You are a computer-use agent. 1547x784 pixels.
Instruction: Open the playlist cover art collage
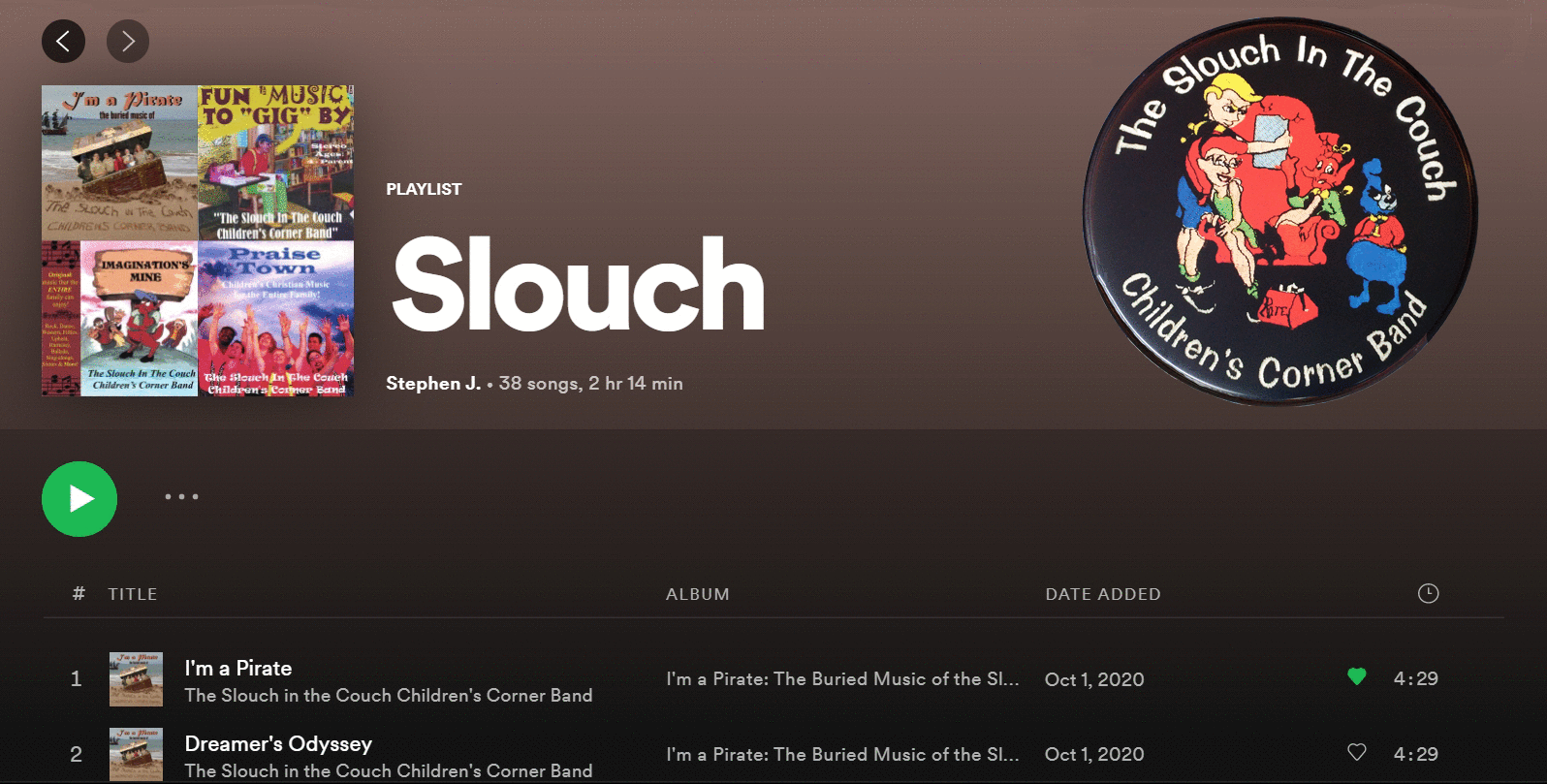pos(198,241)
